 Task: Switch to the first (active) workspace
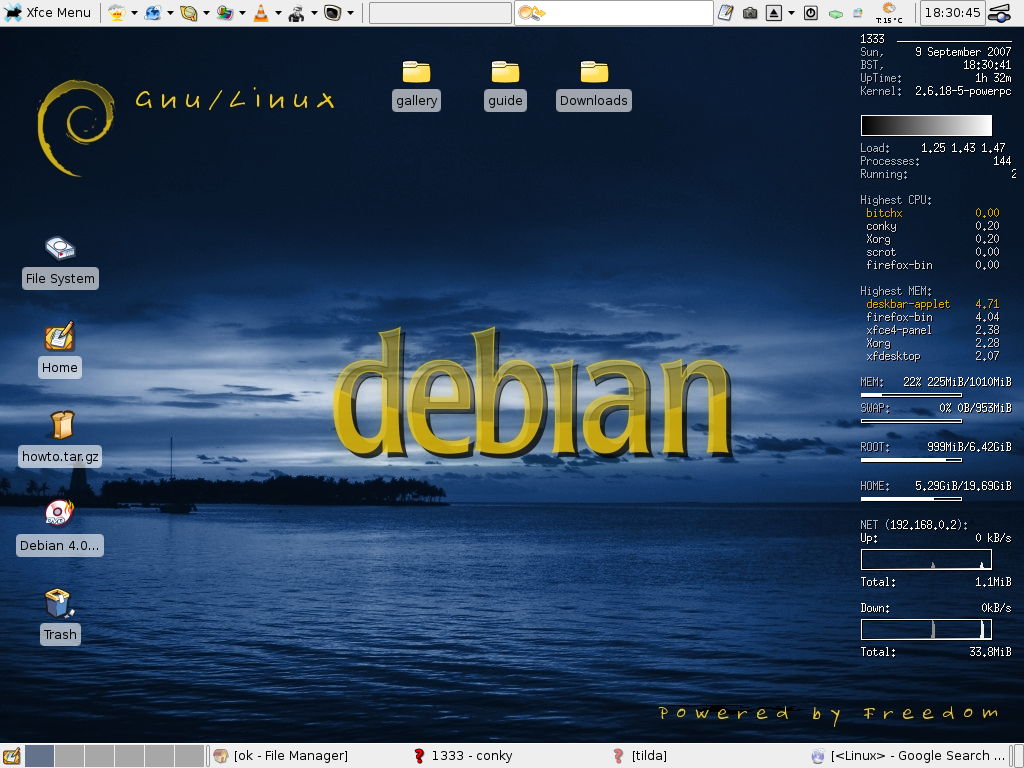[x=39, y=756]
